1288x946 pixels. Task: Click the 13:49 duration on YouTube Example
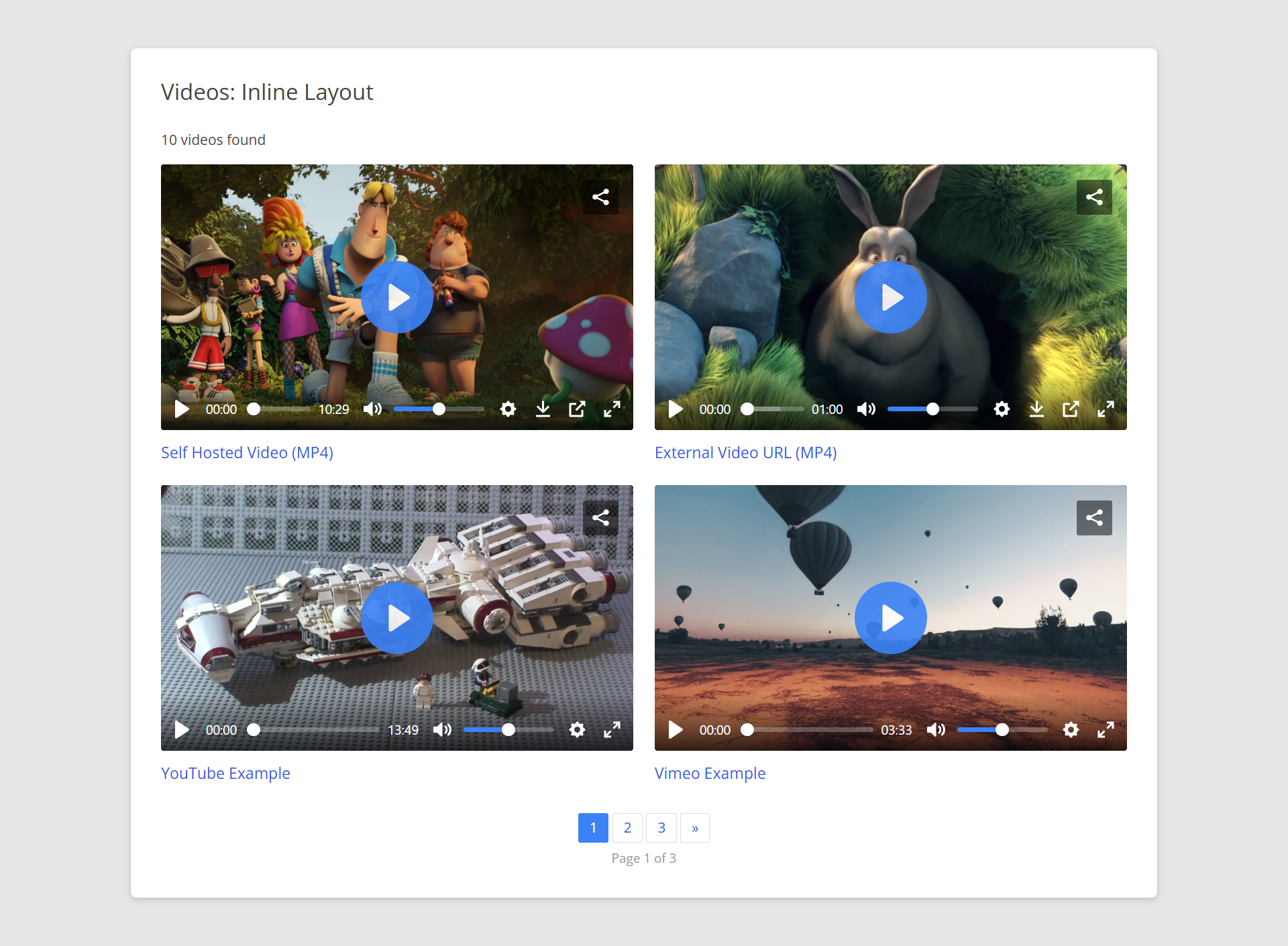tap(403, 730)
